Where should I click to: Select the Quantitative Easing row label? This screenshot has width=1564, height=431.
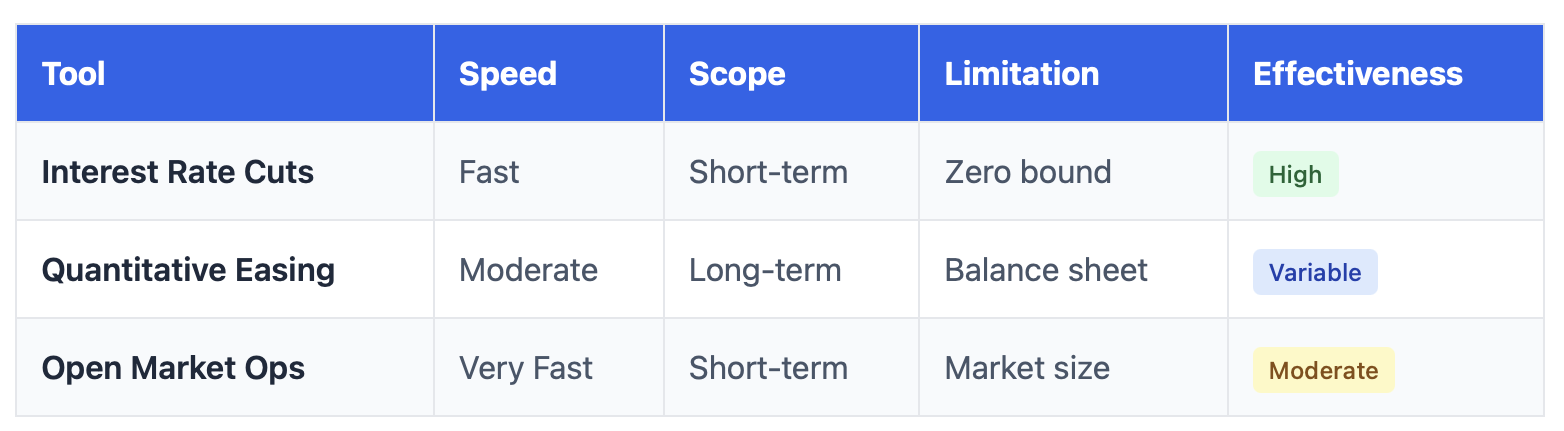pyautogui.click(x=188, y=270)
